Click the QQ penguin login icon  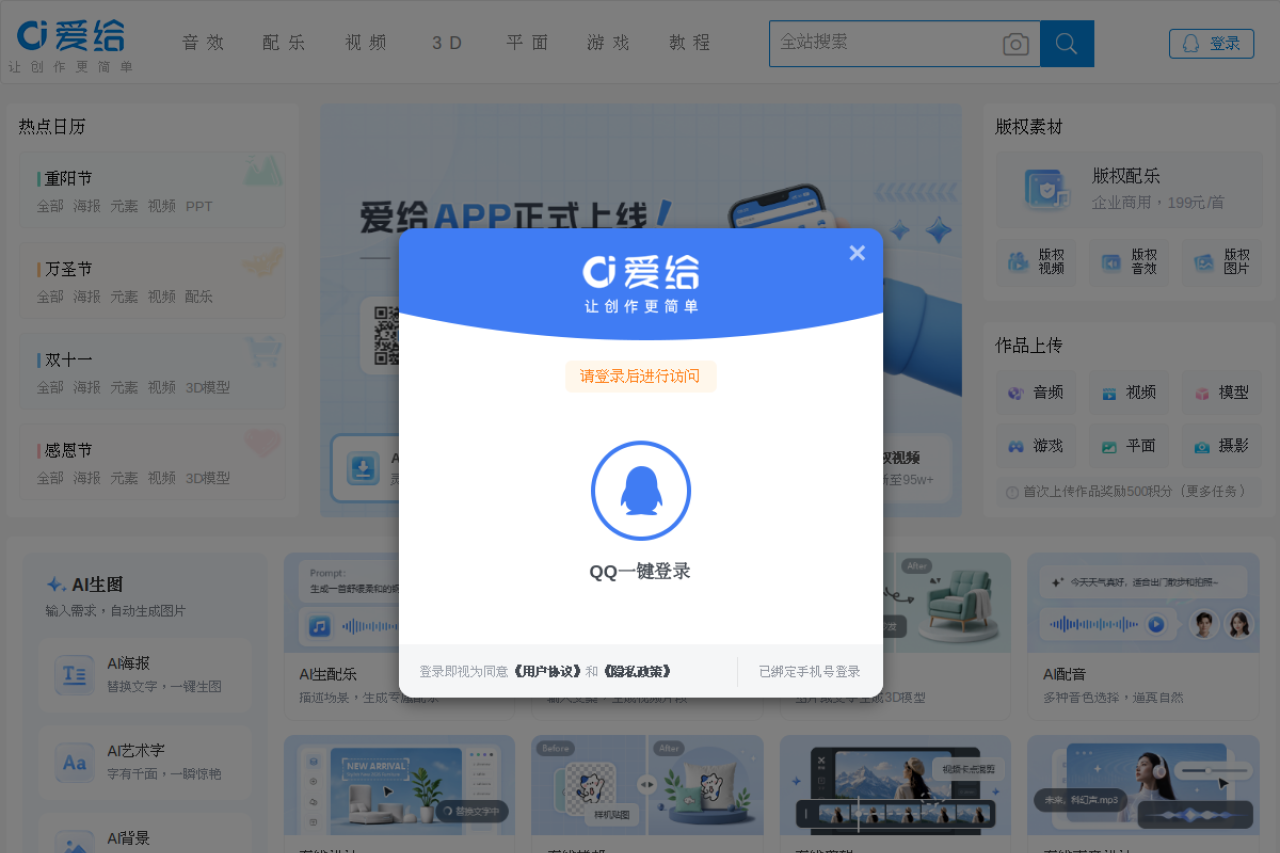pyautogui.click(x=641, y=491)
